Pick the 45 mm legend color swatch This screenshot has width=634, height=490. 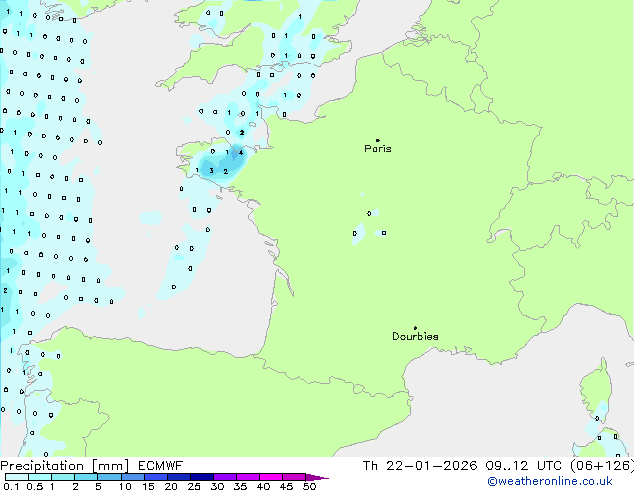(x=294, y=477)
